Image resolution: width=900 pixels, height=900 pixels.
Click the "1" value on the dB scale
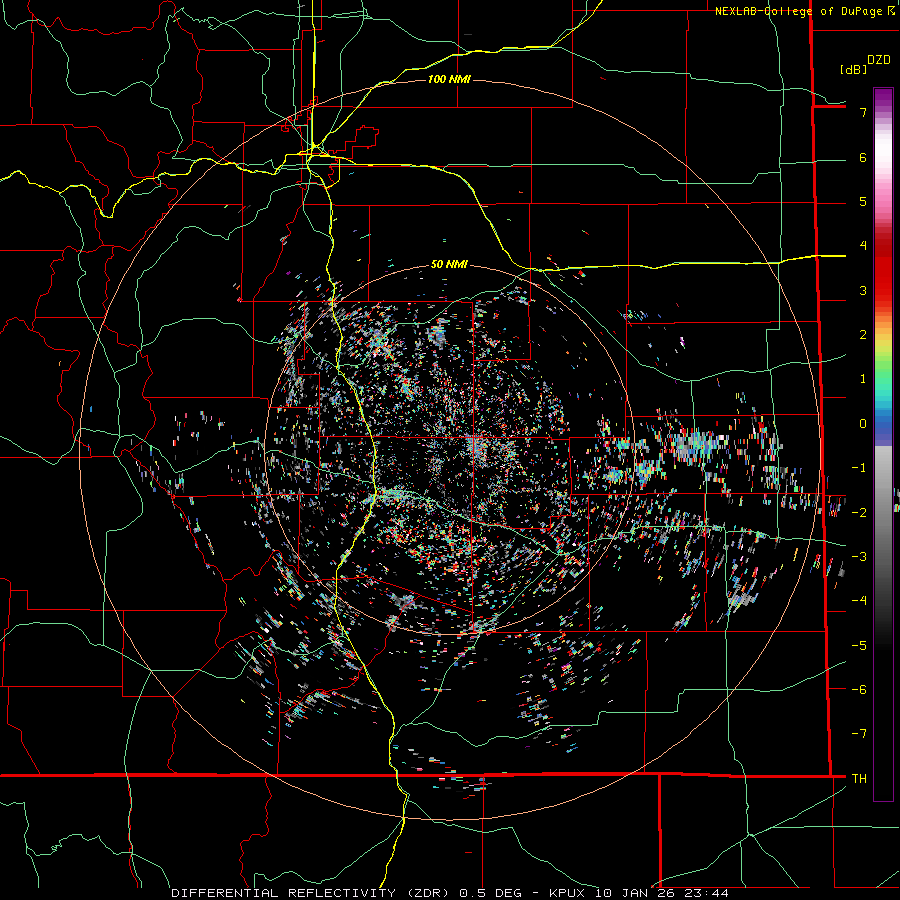pyautogui.click(x=863, y=379)
